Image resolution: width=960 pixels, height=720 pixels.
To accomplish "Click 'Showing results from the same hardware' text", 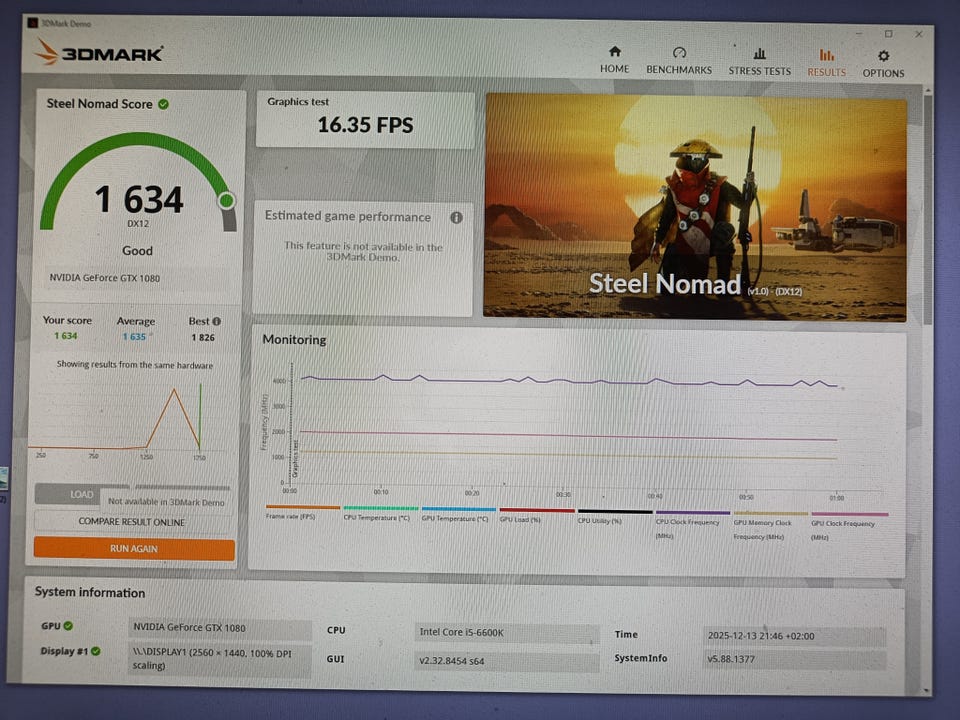I will click(x=135, y=364).
